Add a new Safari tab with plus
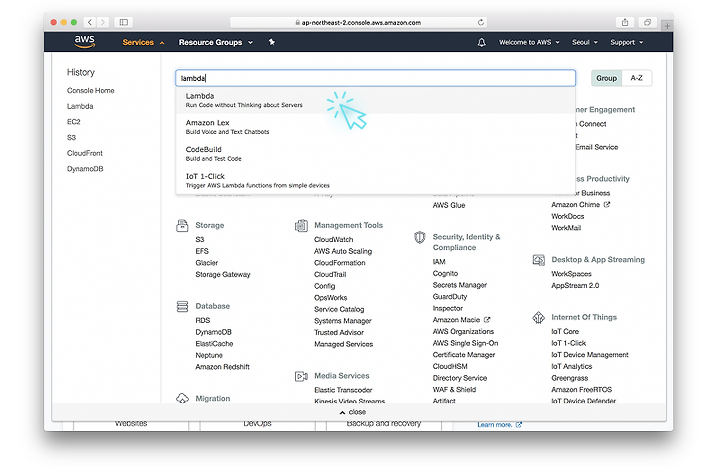This screenshot has width=720, height=467. tap(667, 26)
